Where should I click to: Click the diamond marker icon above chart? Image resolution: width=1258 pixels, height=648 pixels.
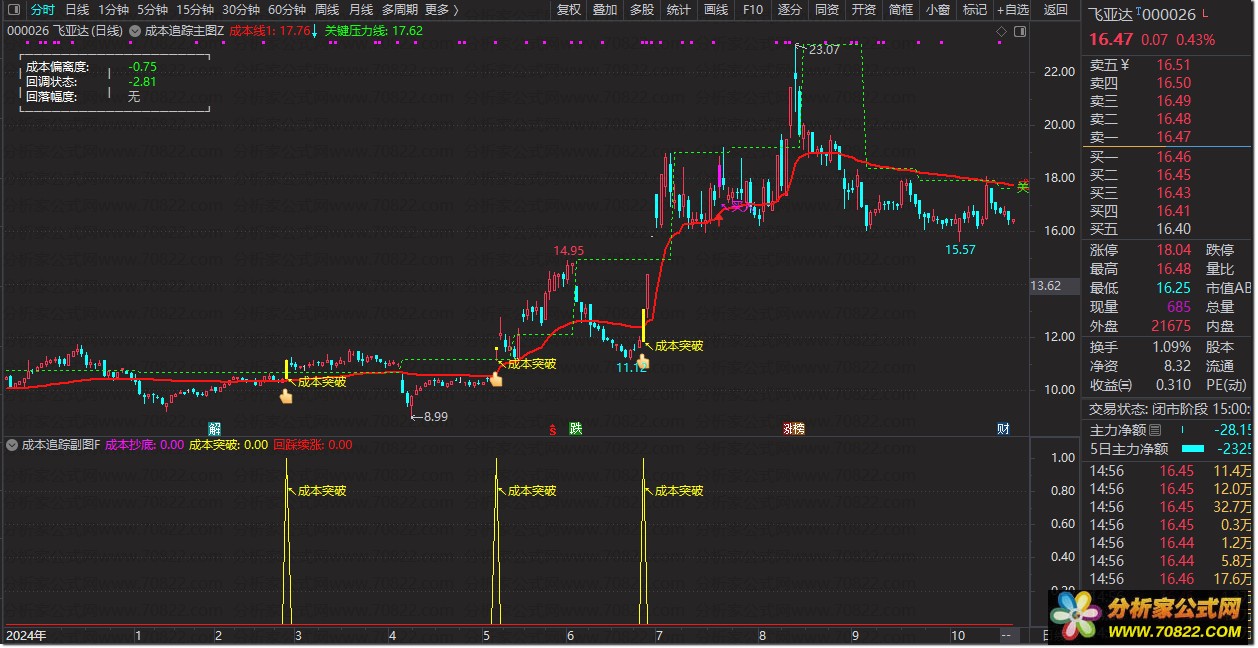click(1001, 31)
